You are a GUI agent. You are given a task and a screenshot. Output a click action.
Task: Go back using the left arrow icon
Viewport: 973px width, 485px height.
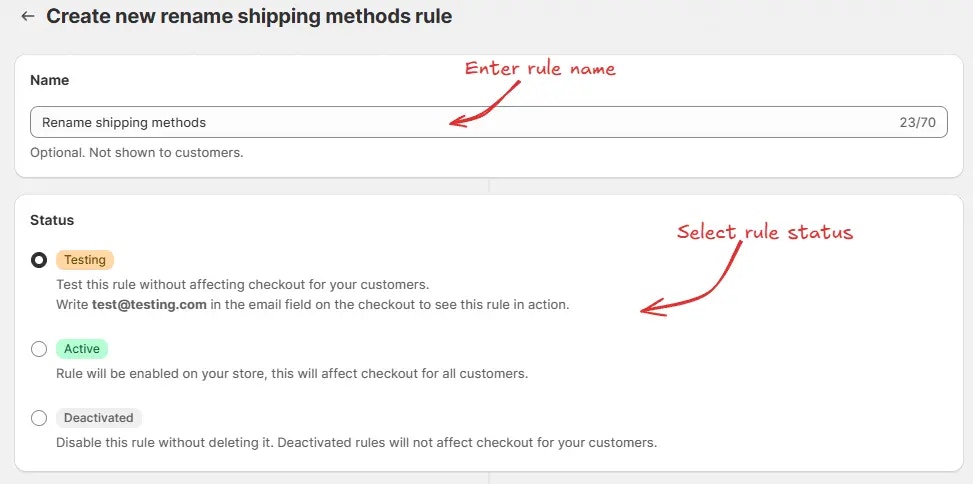27,16
